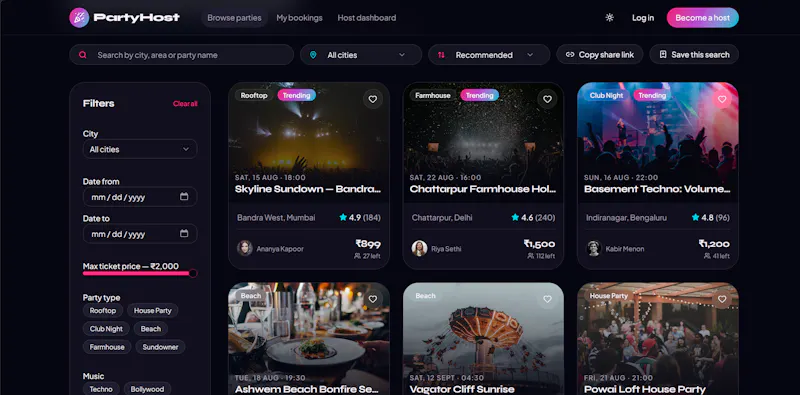
Task: Toggle the Club Night filter chip
Action: point(106,329)
